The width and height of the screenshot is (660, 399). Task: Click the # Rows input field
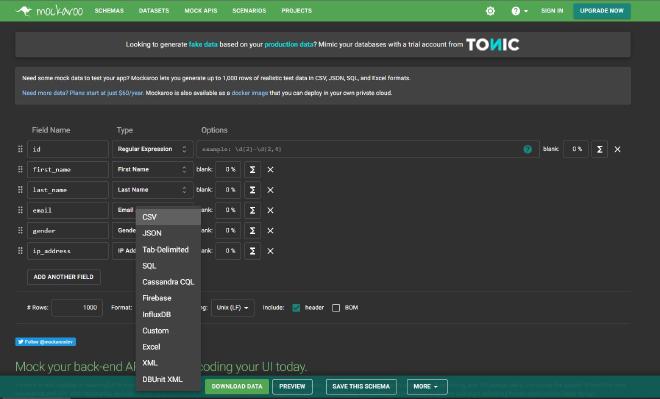(x=77, y=308)
